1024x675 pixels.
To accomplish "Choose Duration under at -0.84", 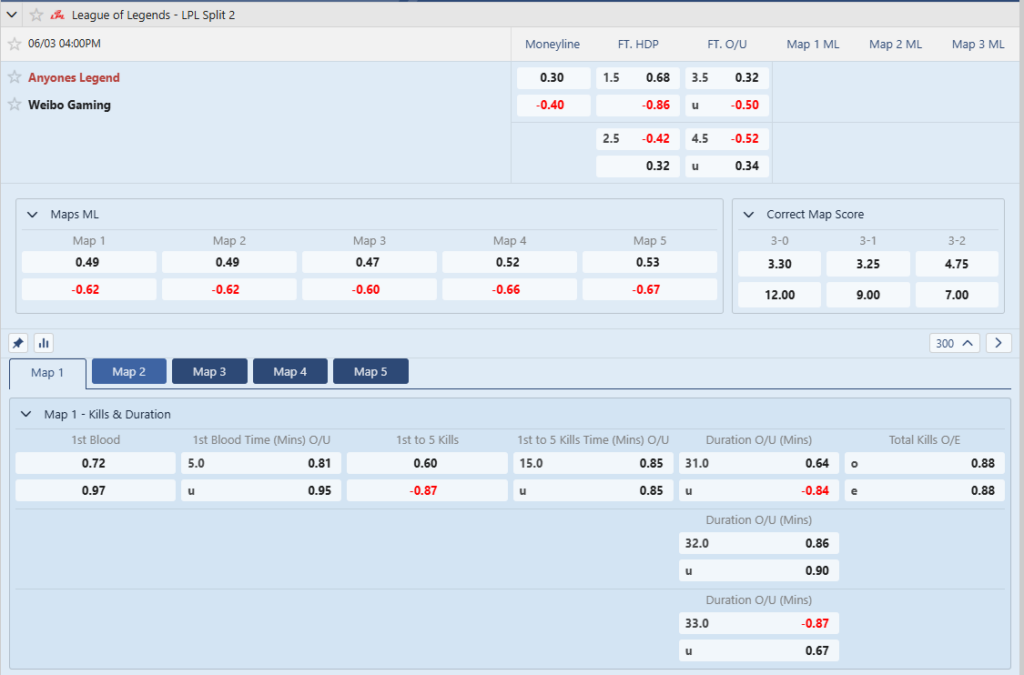I will click(x=759, y=491).
